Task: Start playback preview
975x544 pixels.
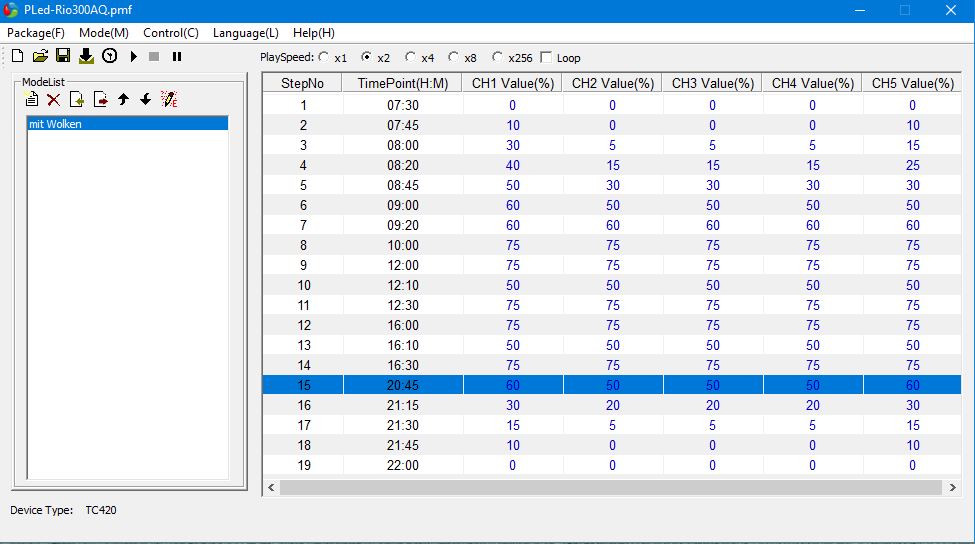Action: click(133, 57)
